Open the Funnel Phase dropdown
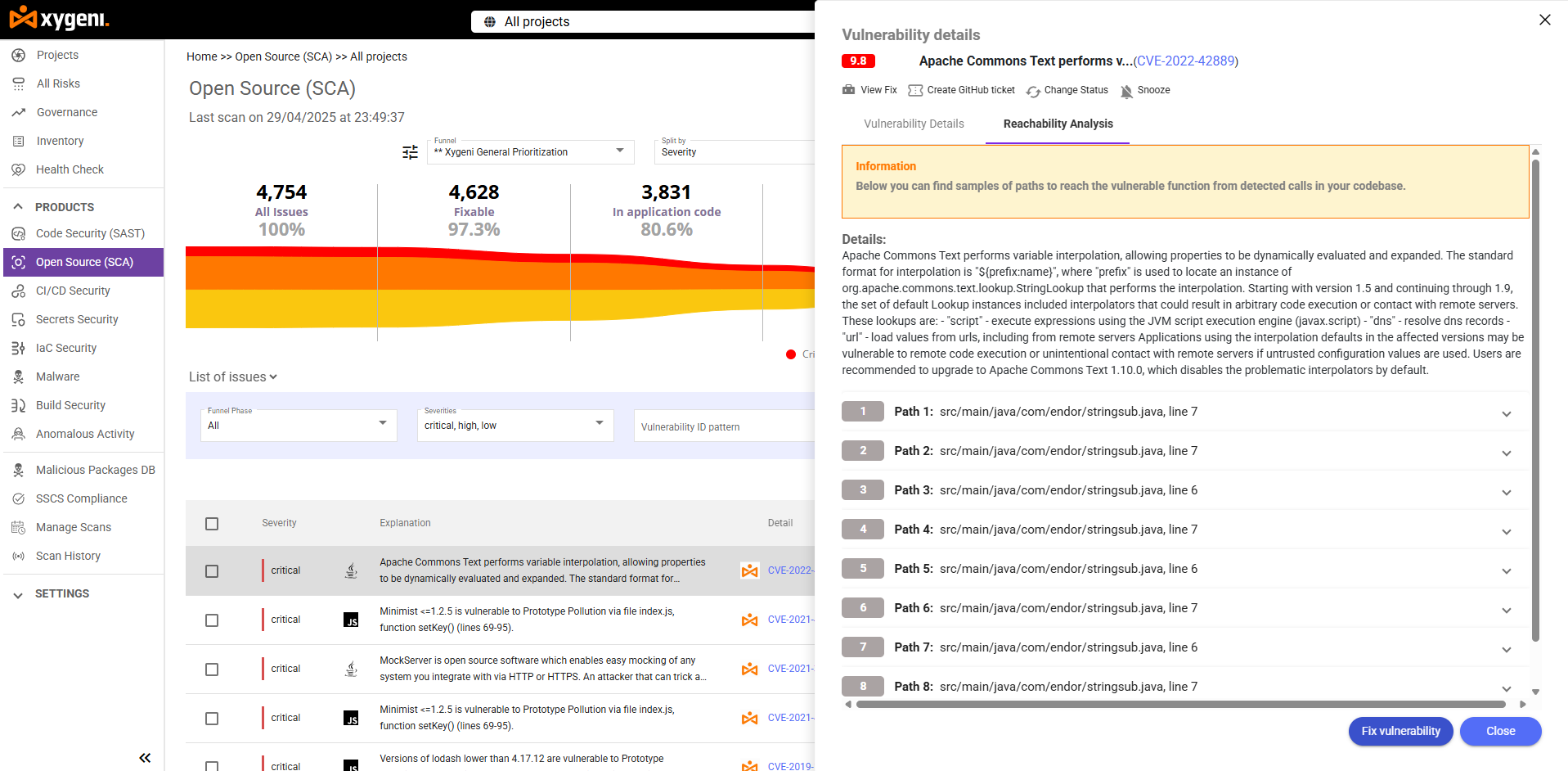The height and width of the screenshot is (771, 1568). pos(299,425)
